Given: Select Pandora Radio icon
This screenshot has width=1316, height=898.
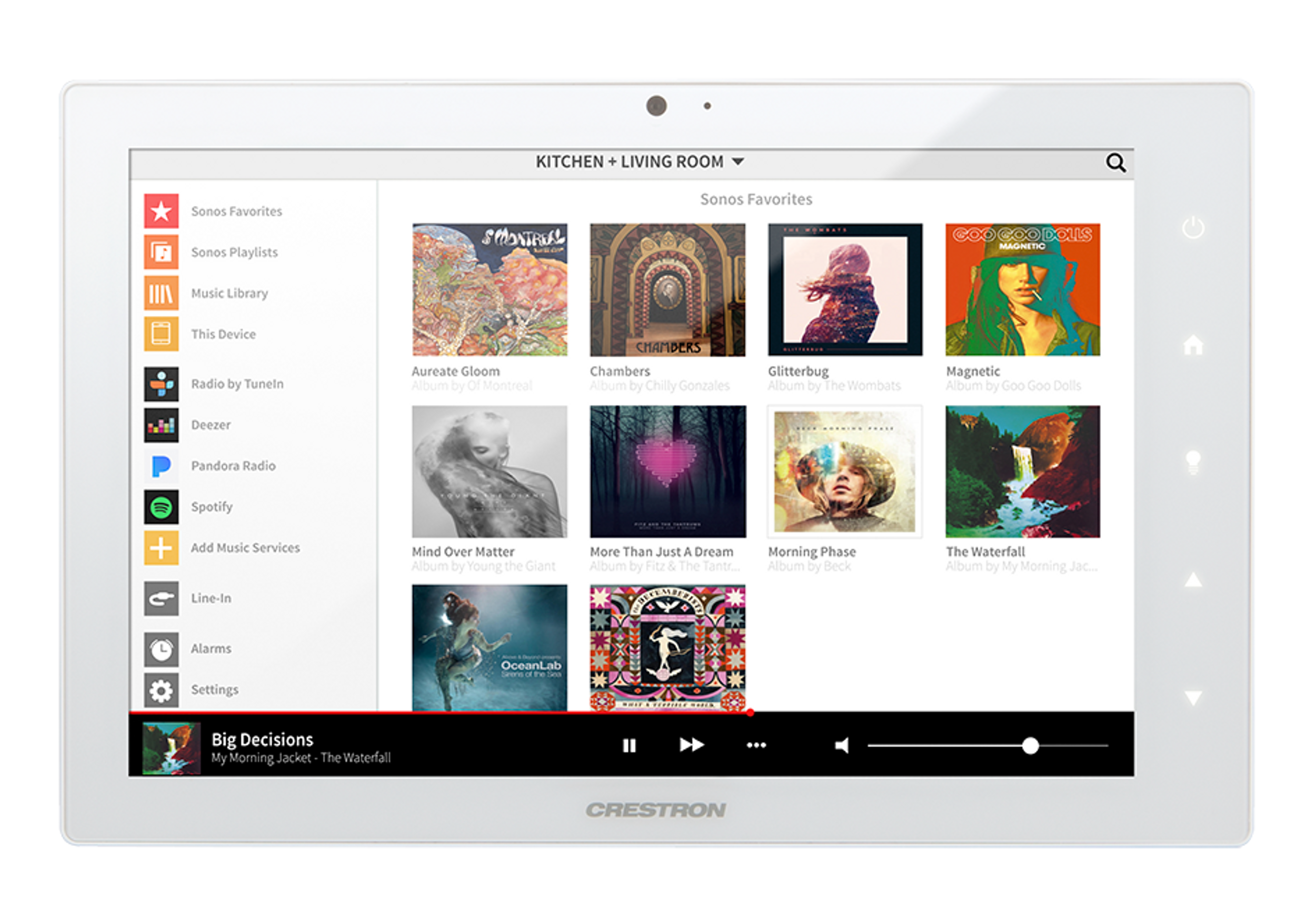Looking at the screenshot, I should click(x=161, y=466).
